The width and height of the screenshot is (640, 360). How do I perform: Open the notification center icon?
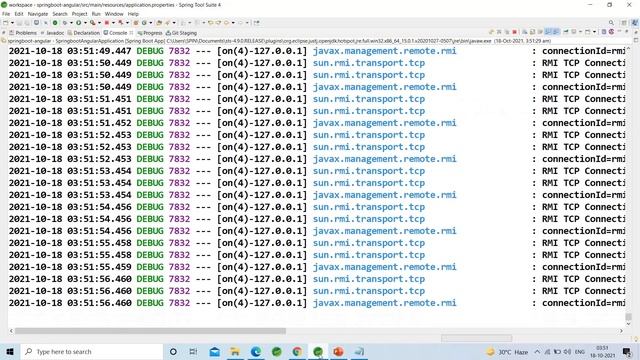coord(627,352)
